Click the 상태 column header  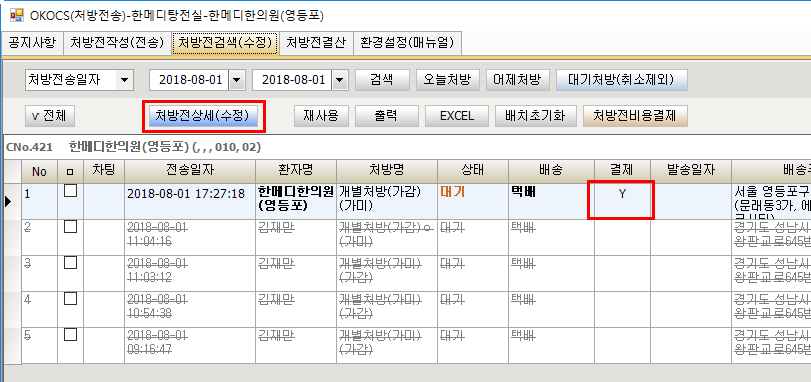[x=473, y=172]
